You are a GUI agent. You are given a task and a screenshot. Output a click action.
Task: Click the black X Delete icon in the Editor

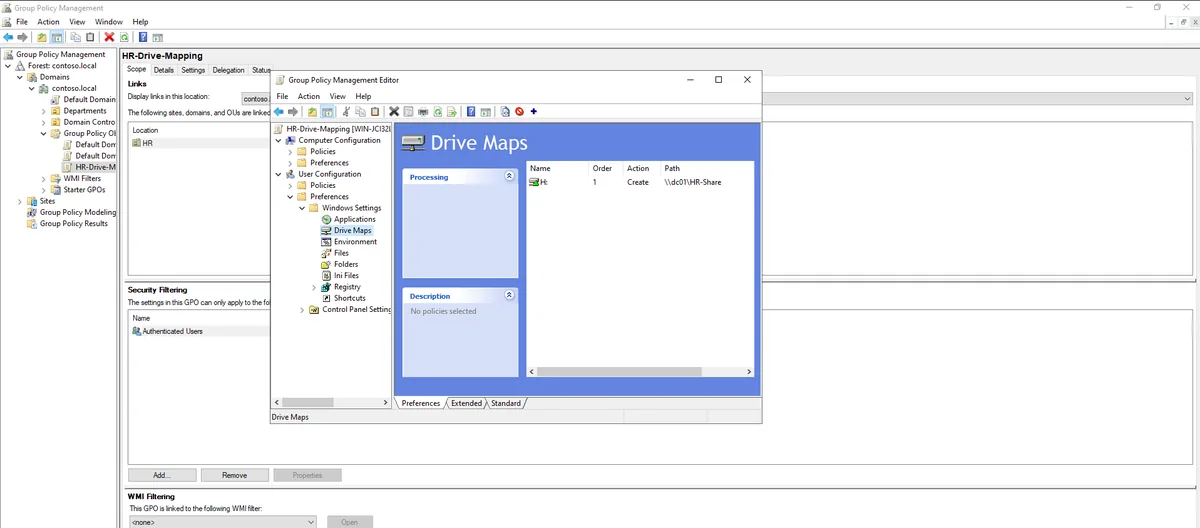click(x=394, y=111)
